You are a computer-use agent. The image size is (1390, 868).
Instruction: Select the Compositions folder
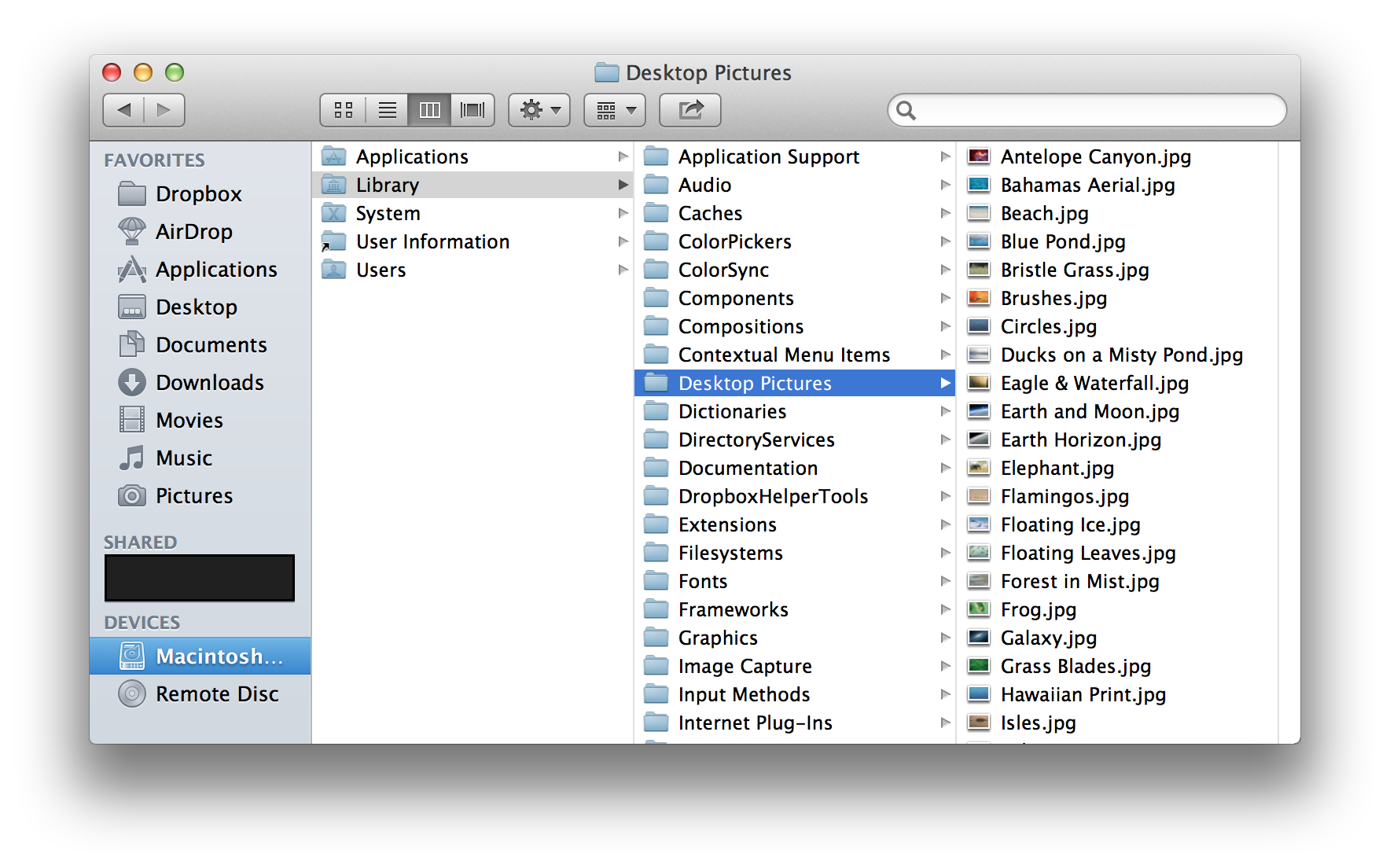(795, 326)
